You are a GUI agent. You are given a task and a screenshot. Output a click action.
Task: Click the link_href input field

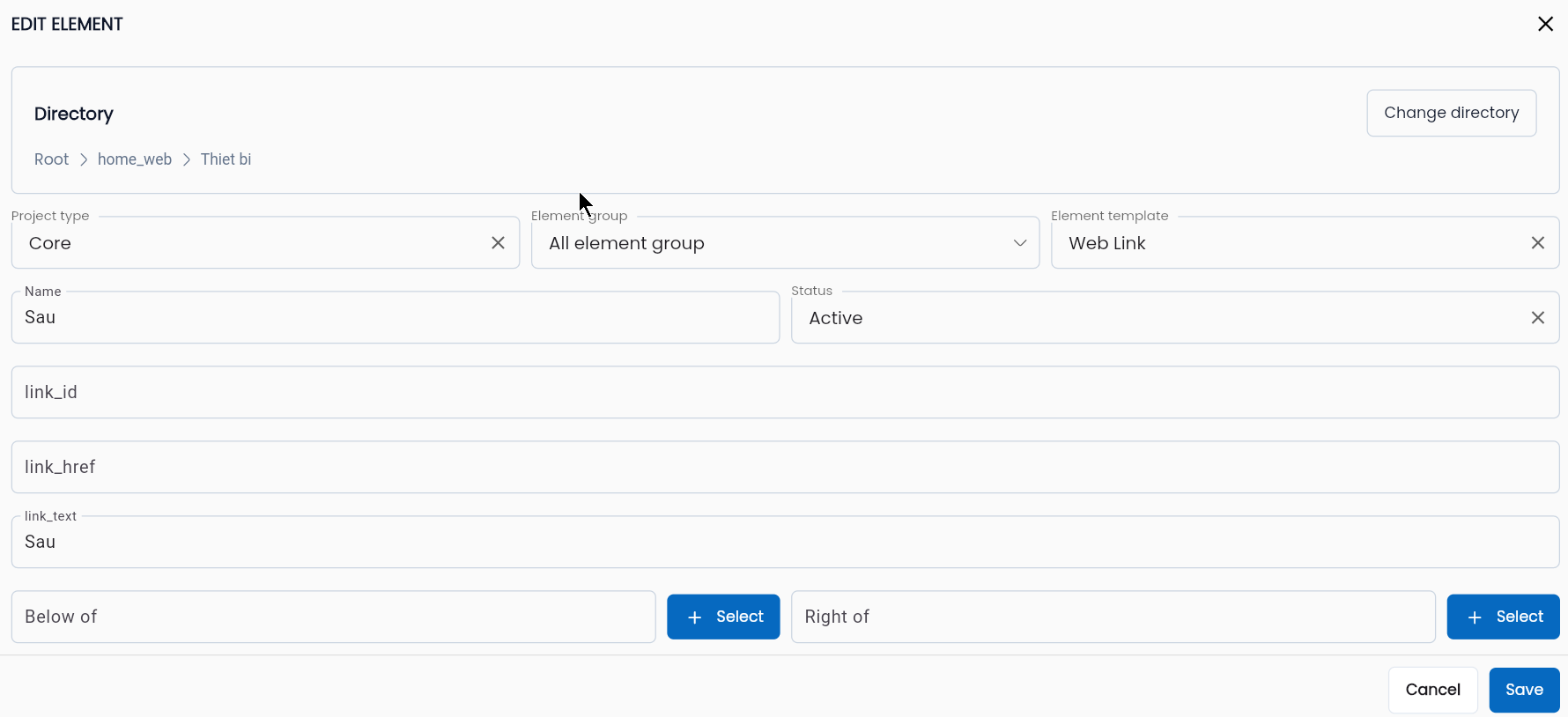(x=785, y=467)
